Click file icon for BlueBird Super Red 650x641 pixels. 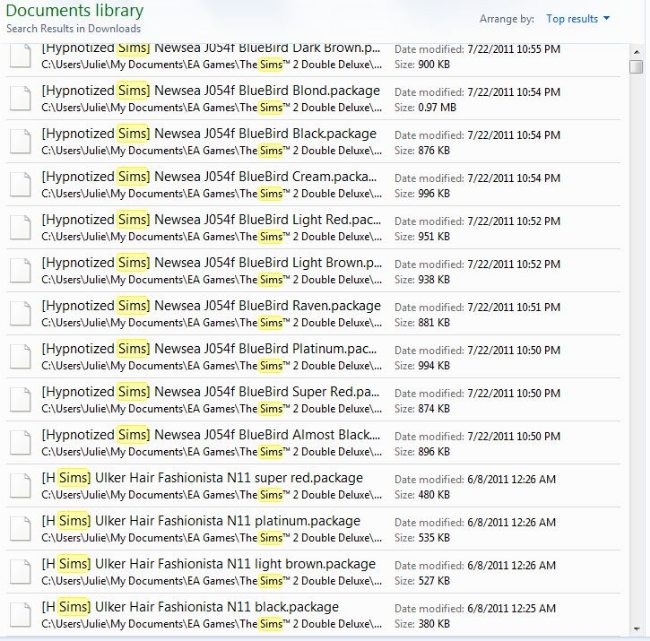(21, 400)
